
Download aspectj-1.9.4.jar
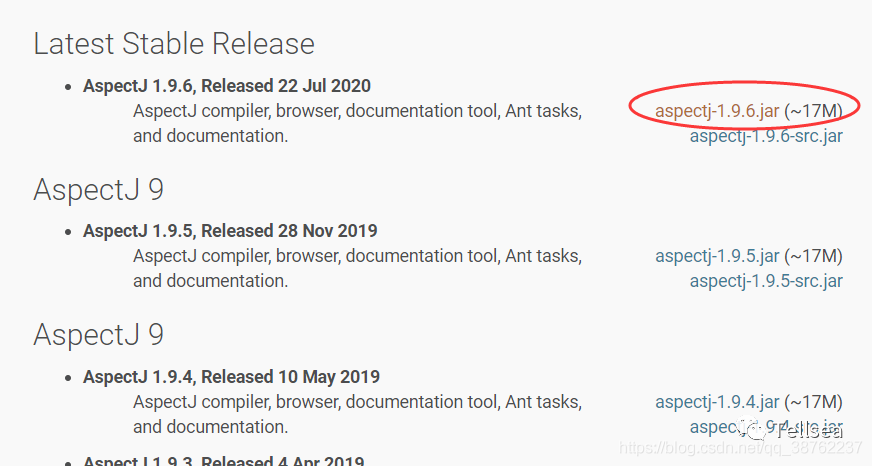(x=716, y=402)
